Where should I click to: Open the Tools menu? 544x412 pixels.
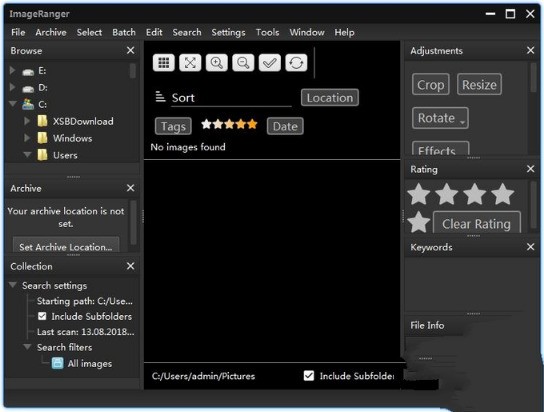click(x=267, y=32)
